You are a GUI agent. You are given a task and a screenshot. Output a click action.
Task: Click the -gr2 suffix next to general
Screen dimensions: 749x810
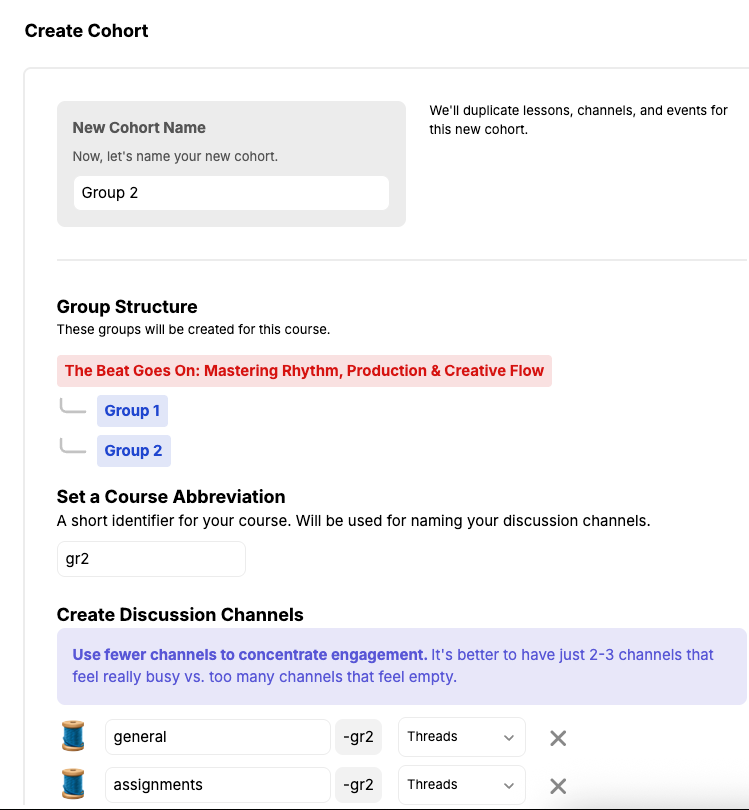point(358,737)
